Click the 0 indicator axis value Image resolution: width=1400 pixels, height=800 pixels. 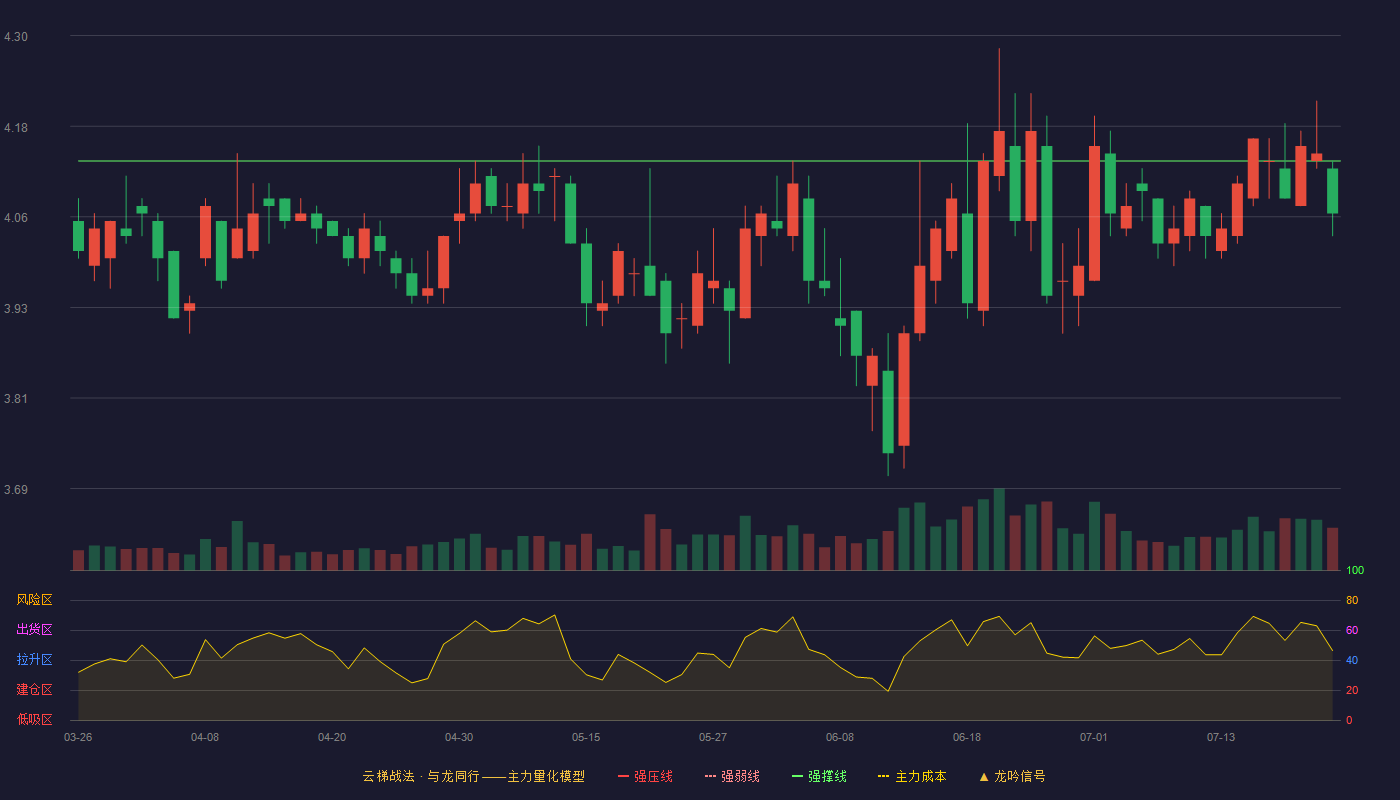pos(1349,720)
